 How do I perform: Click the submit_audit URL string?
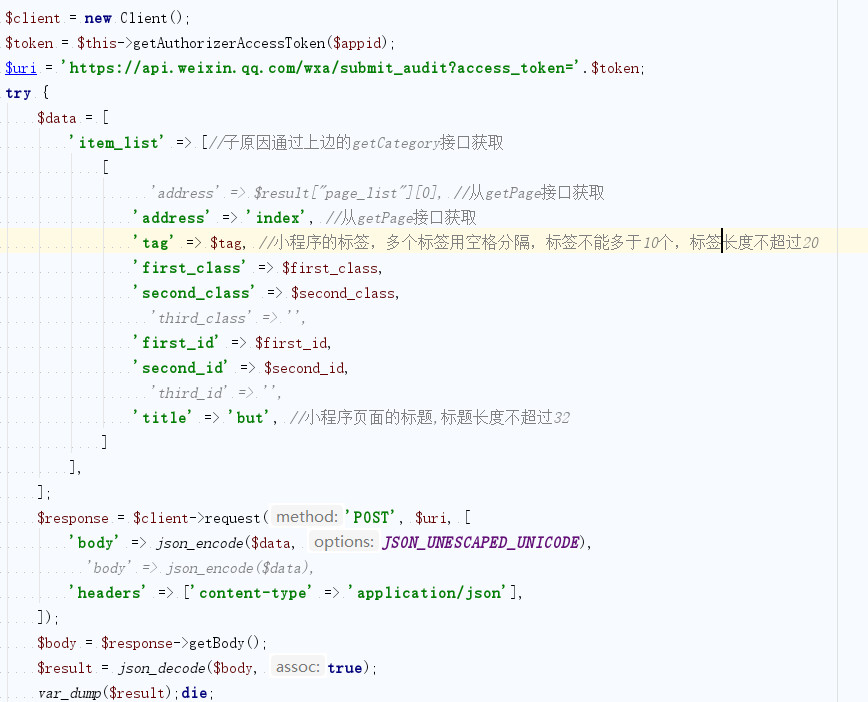321,68
